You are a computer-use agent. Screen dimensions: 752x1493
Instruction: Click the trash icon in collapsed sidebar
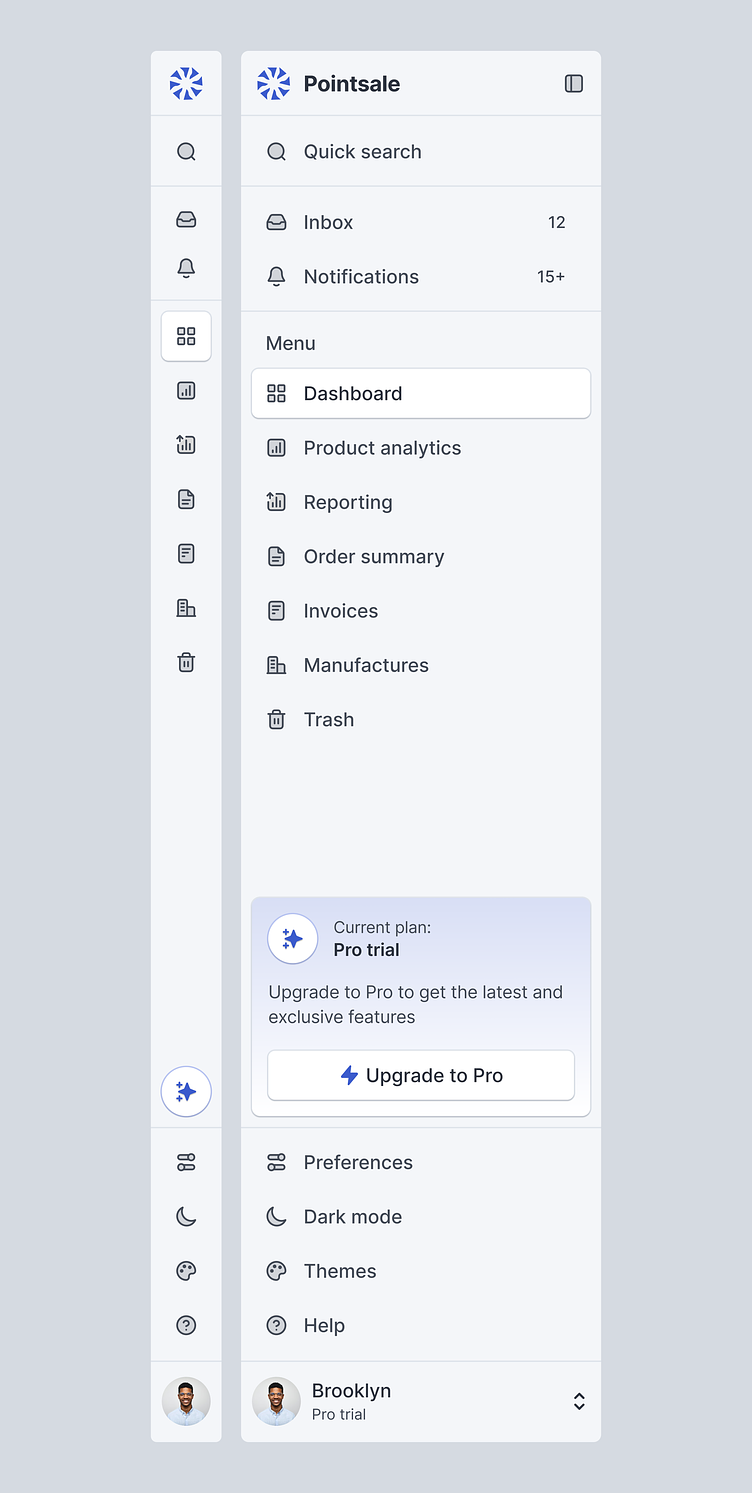pyautogui.click(x=186, y=662)
